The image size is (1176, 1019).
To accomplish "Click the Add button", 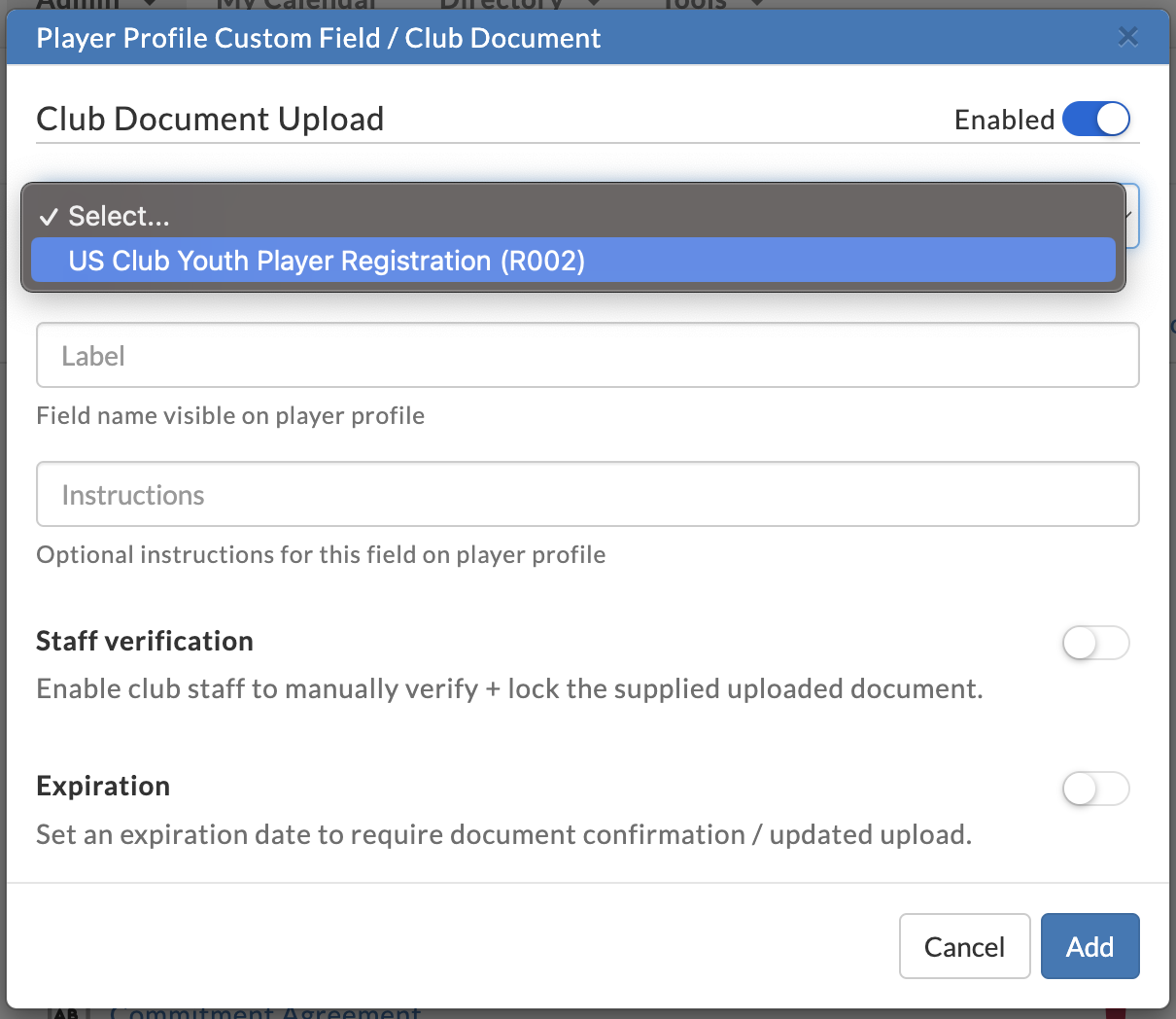I will (1090, 946).
